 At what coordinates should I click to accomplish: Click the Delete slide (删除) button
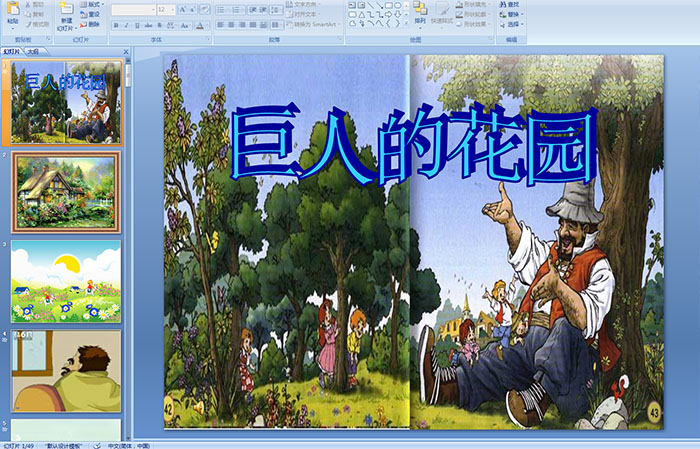90,24
